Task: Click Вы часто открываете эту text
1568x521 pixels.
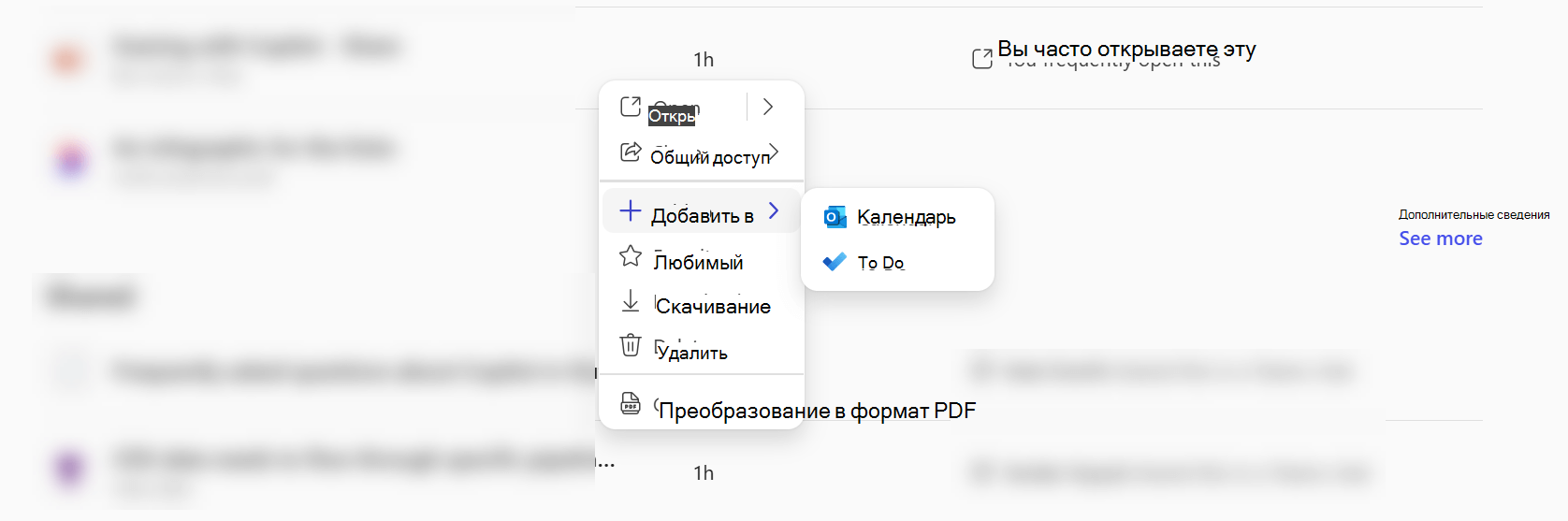Action: [1126, 49]
